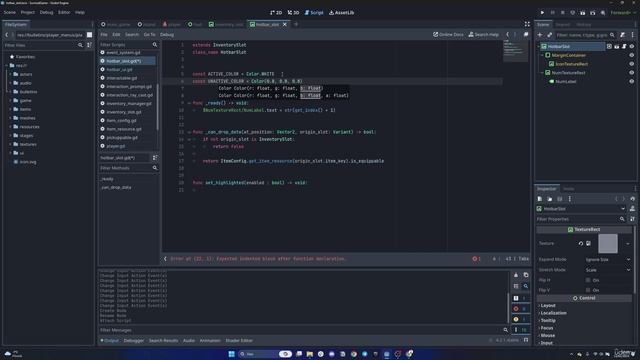Open script editor Search menu
640x360 pixels.
tap(132, 35)
